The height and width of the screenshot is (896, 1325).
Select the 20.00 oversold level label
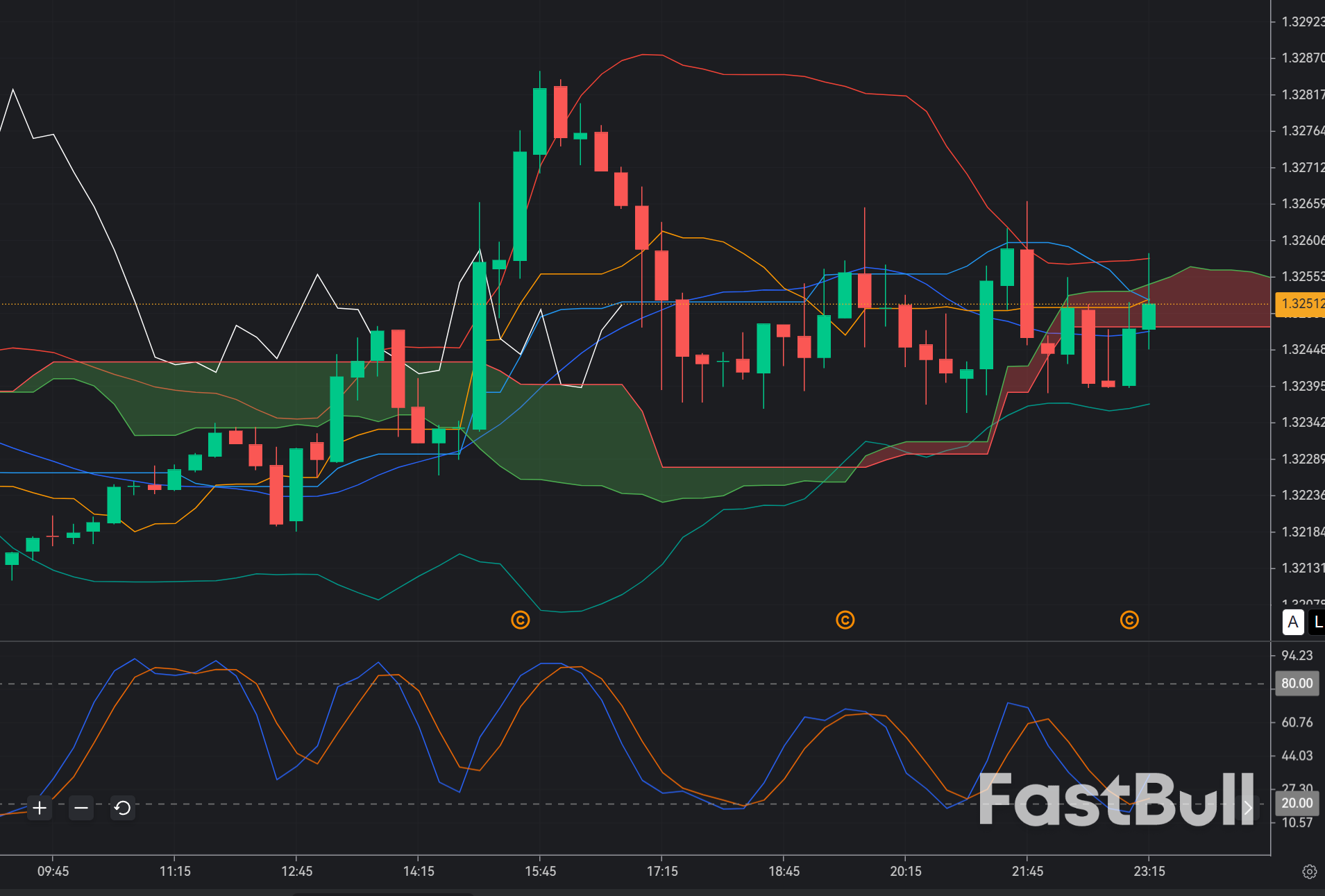point(1297,803)
